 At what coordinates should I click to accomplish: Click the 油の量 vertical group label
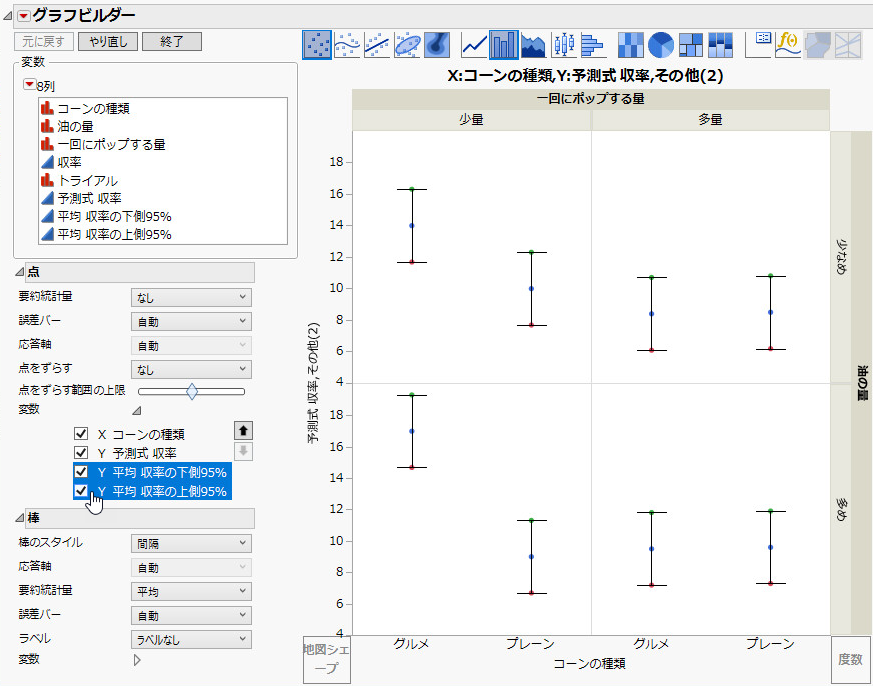861,383
